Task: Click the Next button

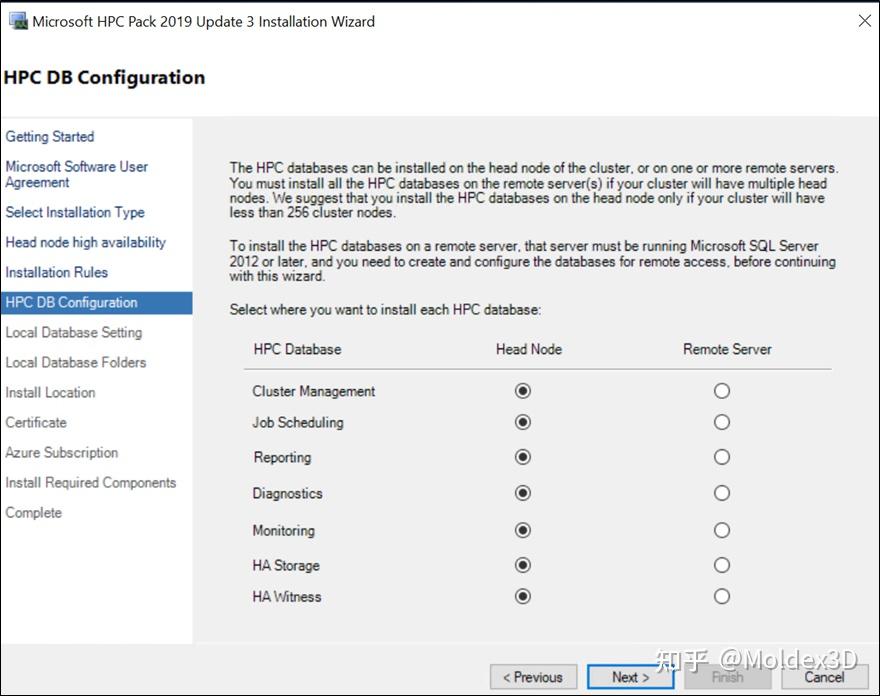Action: pyautogui.click(x=630, y=676)
